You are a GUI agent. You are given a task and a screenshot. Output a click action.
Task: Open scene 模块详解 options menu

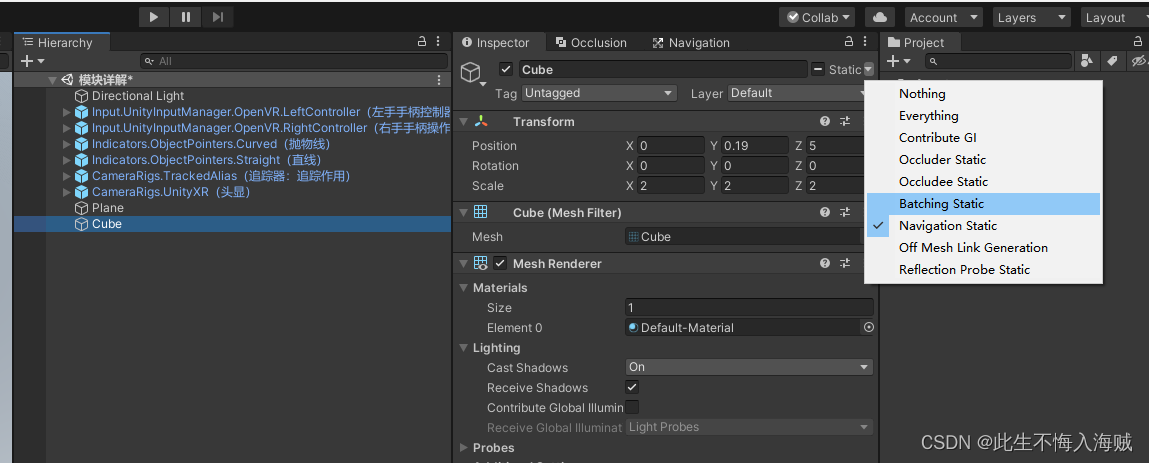pyautogui.click(x=439, y=80)
